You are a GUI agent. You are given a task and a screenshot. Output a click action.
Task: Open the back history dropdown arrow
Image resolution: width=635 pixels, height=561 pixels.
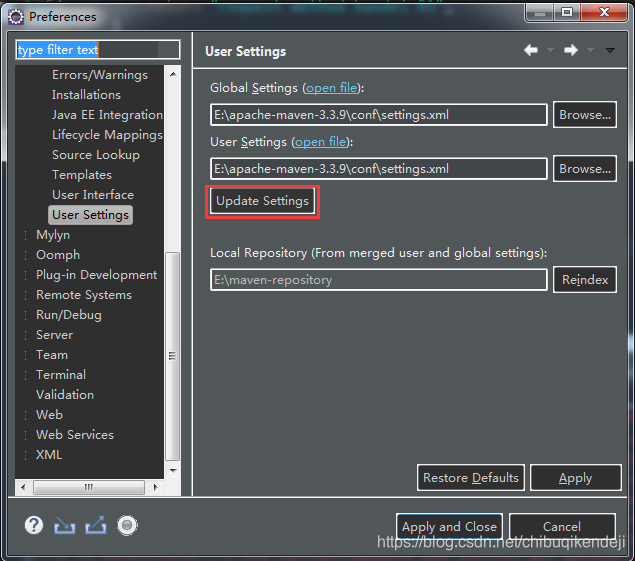(x=550, y=50)
